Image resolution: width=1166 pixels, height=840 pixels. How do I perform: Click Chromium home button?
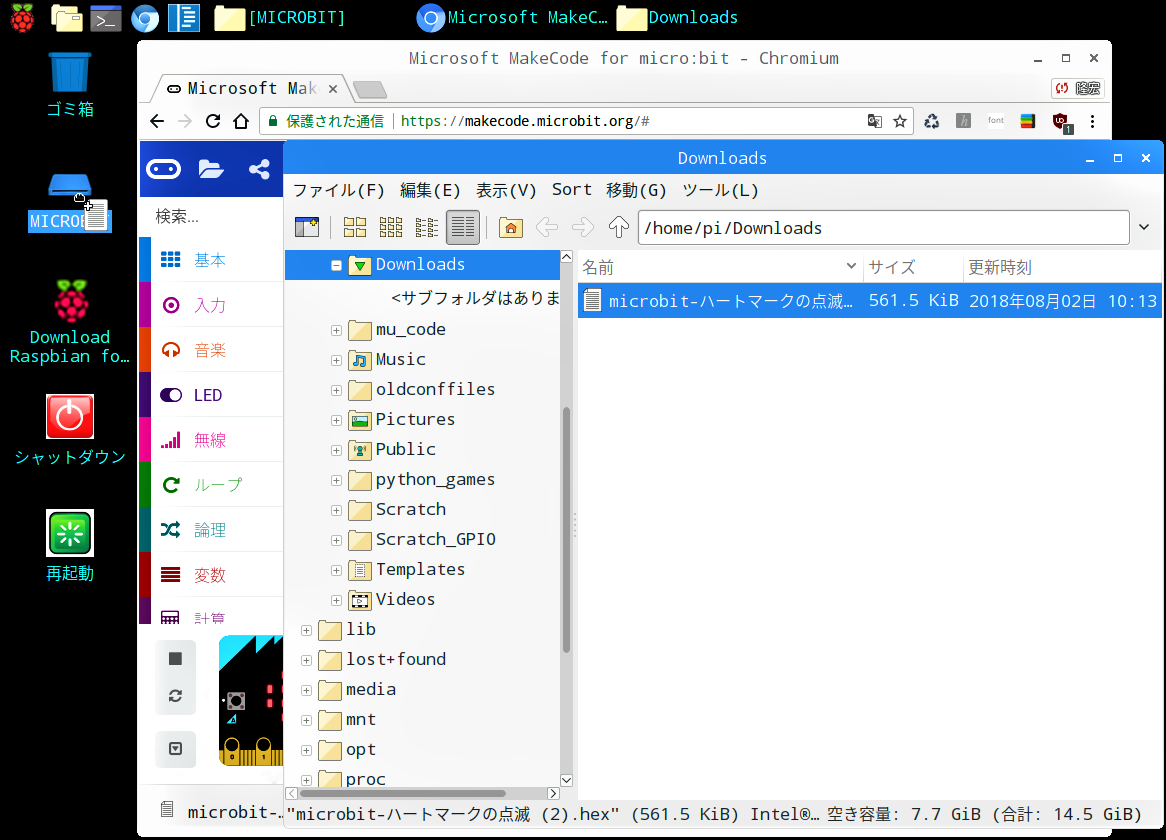pos(240,121)
